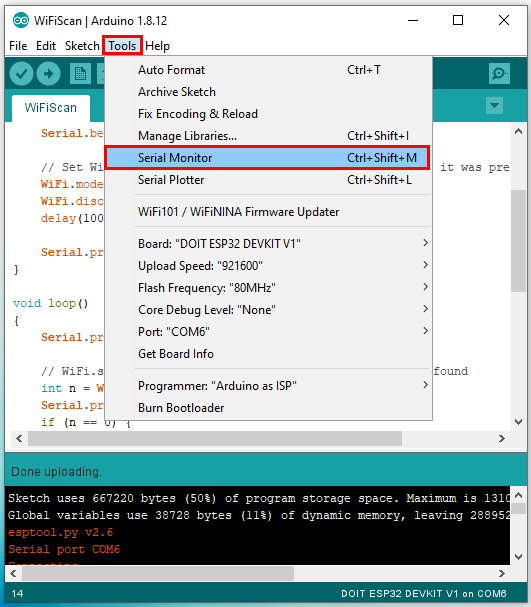The height and width of the screenshot is (607, 531).
Task: Click the editor scroll right arrow
Action: (x=502, y=439)
